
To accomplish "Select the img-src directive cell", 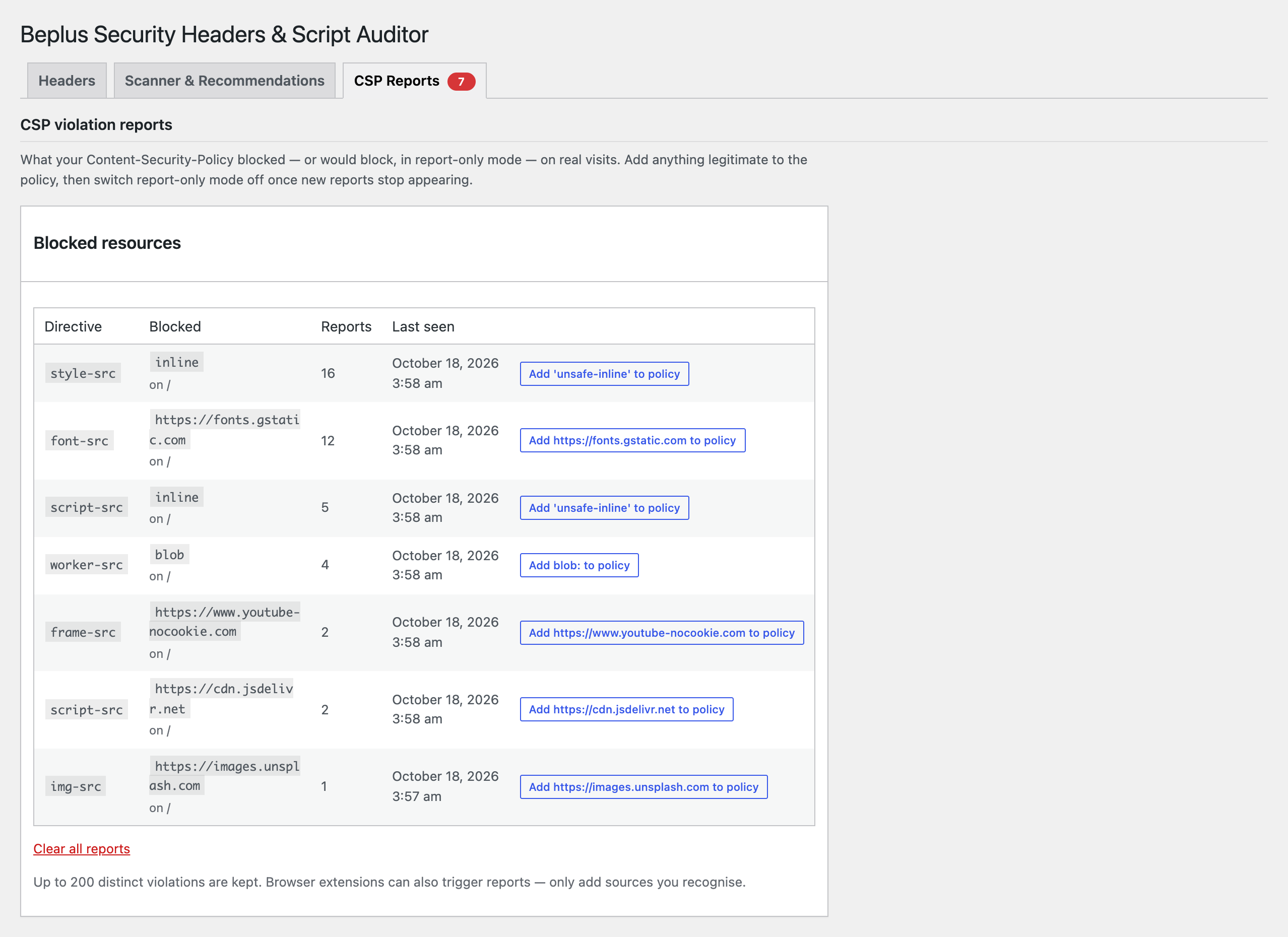I will click(76, 786).
